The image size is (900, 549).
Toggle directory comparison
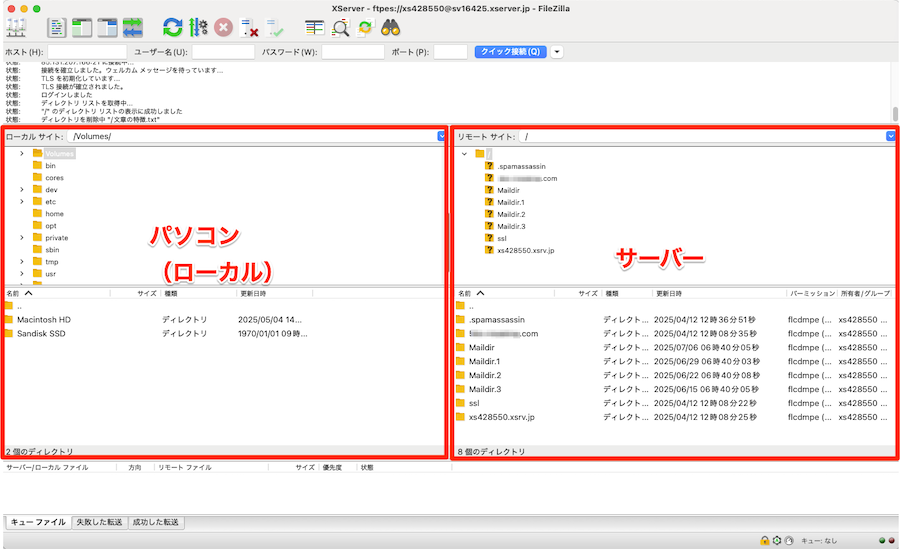point(340,28)
